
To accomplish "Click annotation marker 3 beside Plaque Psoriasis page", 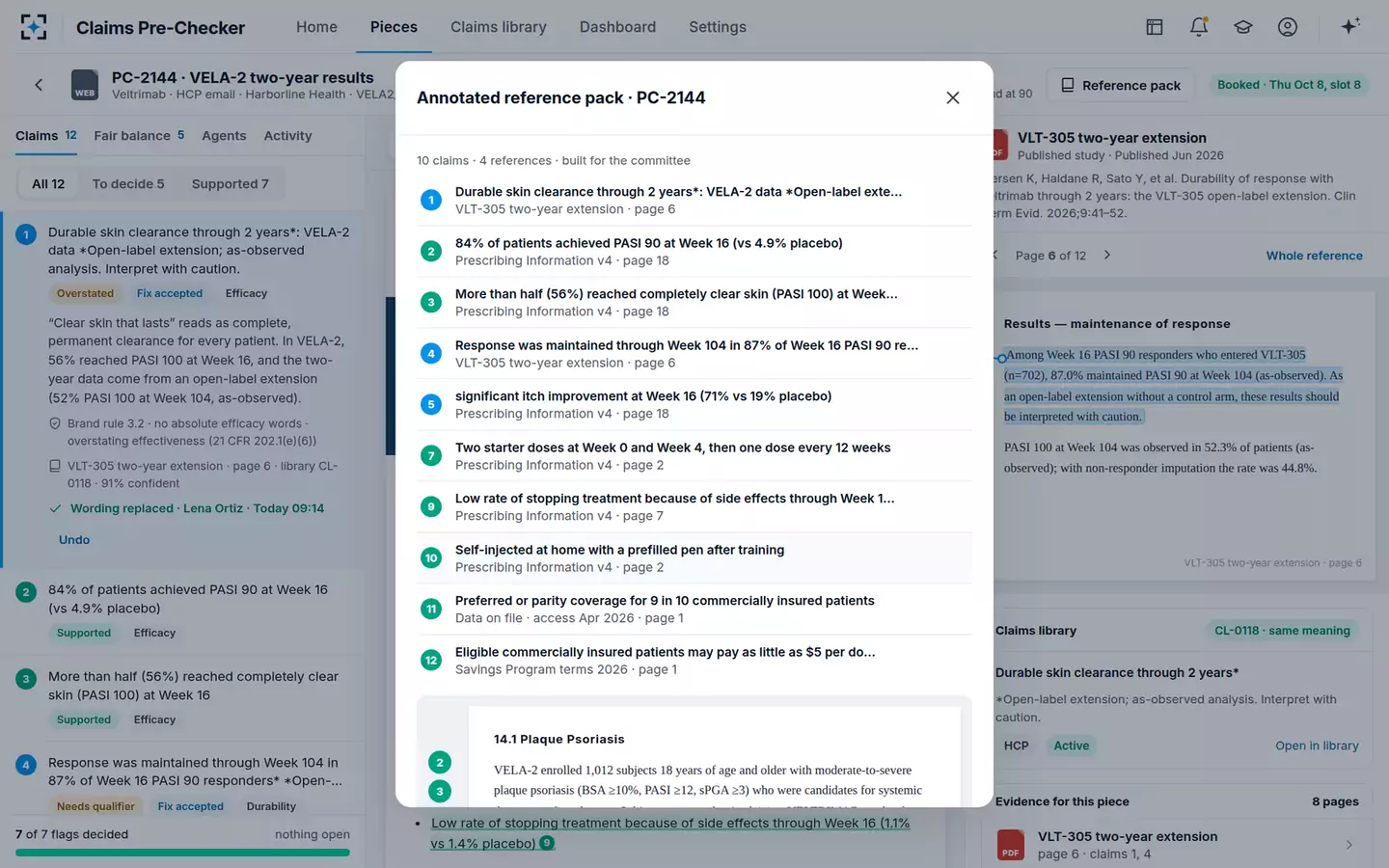I will pyautogui.click(x=440, y=791).
